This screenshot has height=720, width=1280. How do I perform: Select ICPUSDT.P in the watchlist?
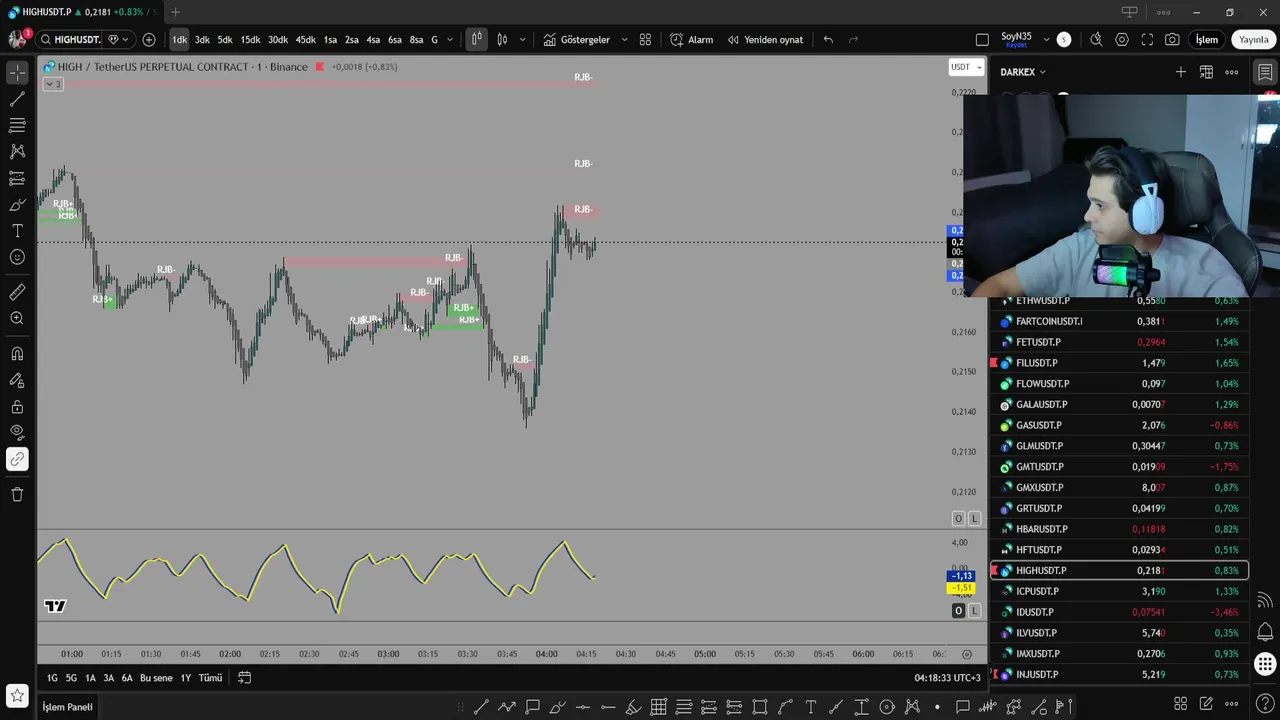(x=1119, y=591)
